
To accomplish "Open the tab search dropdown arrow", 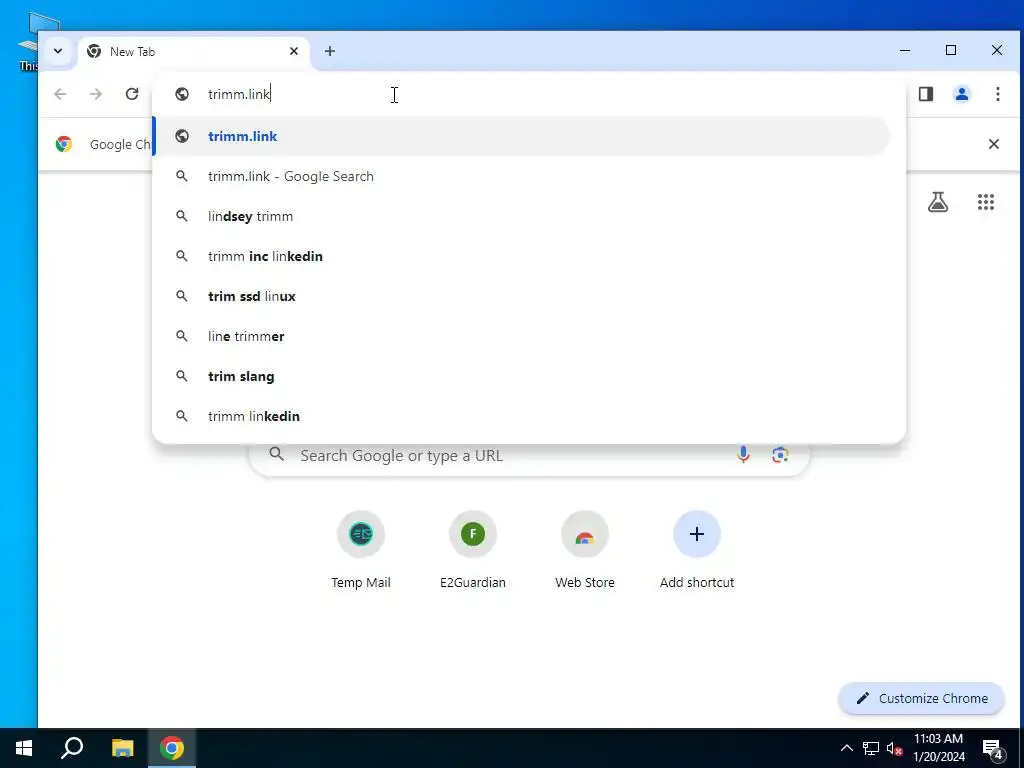I will (x=58, y=51).
